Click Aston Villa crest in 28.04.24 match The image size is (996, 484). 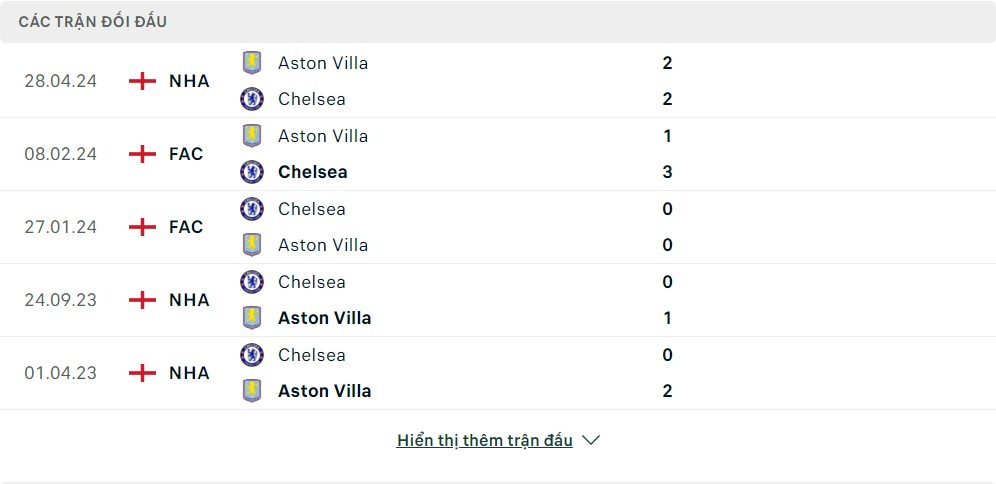click(x=252, y=62)
